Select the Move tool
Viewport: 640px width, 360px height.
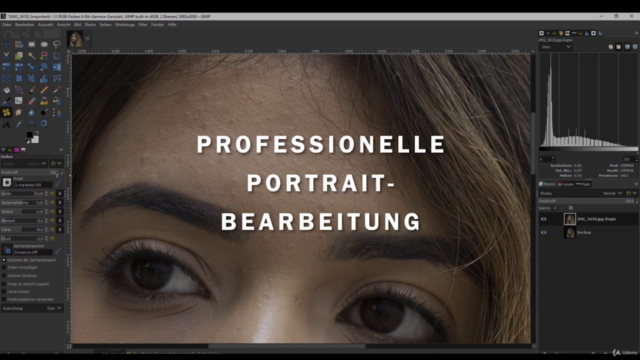click(6, 44)
